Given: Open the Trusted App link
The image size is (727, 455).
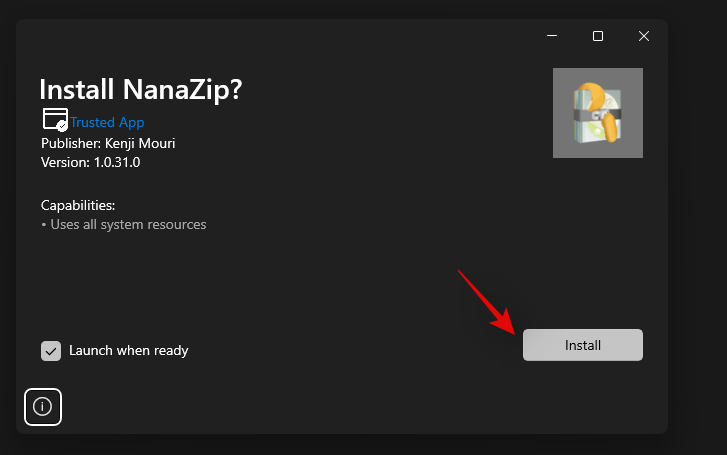Looking at the screenshot, I should pos(105,123).
